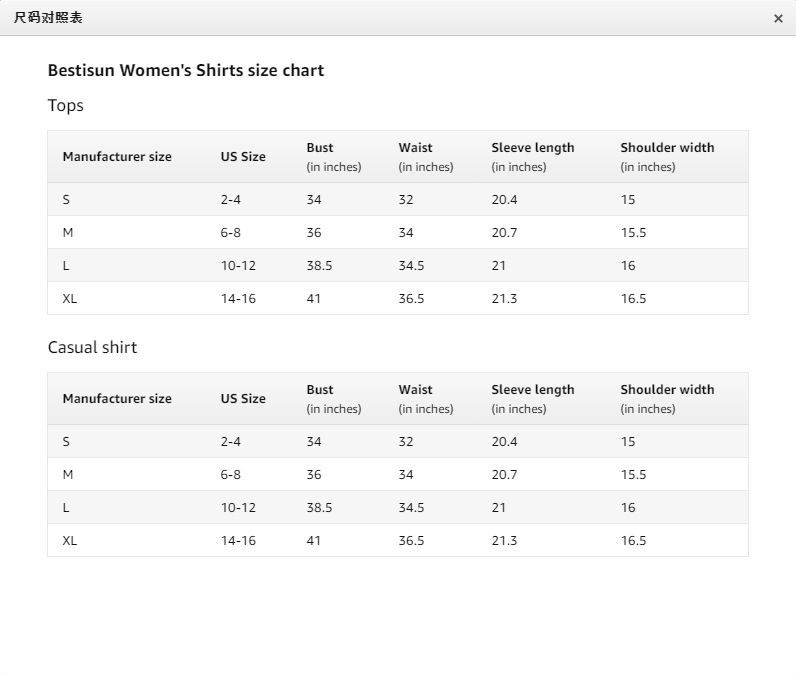796x675 pixels.
Task: Close the size chart dialog
Action: [x=778, y=18]
